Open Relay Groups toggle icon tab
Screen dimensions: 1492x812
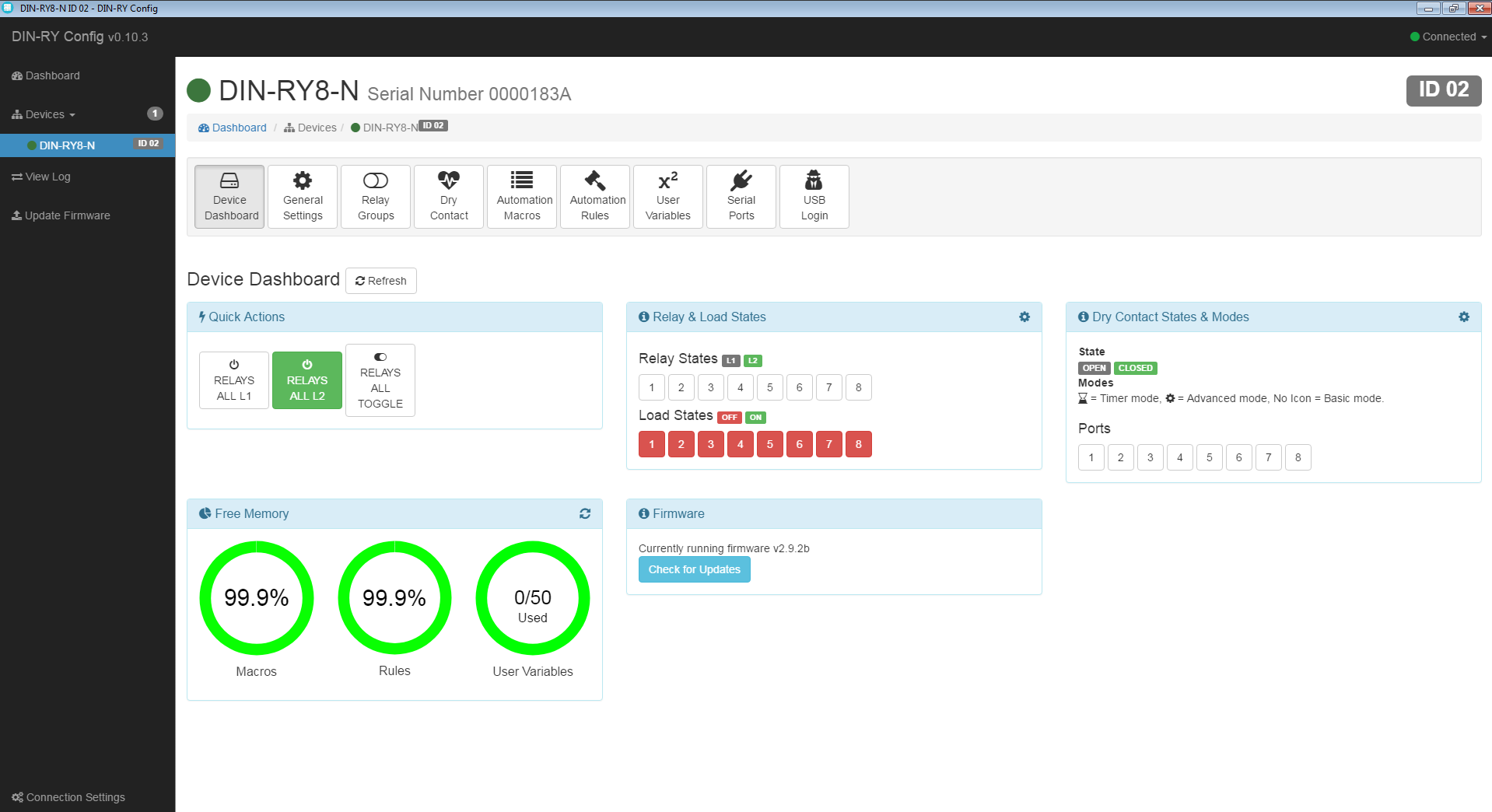coord(375,181)
